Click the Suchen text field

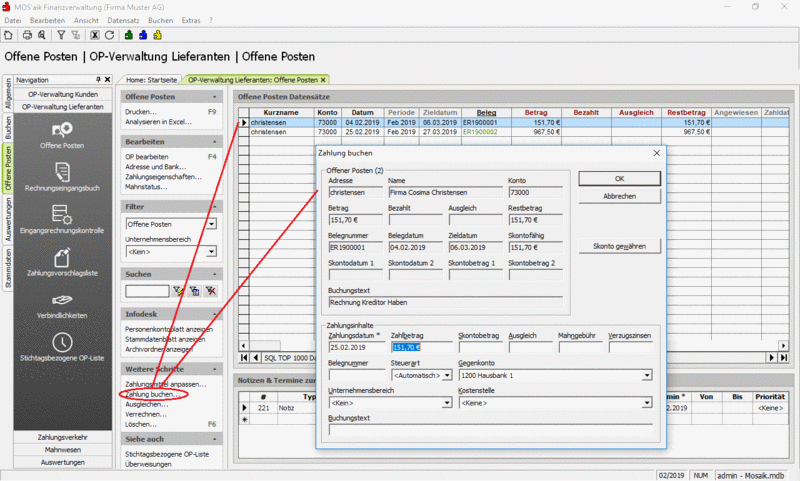tap(147, 291)
